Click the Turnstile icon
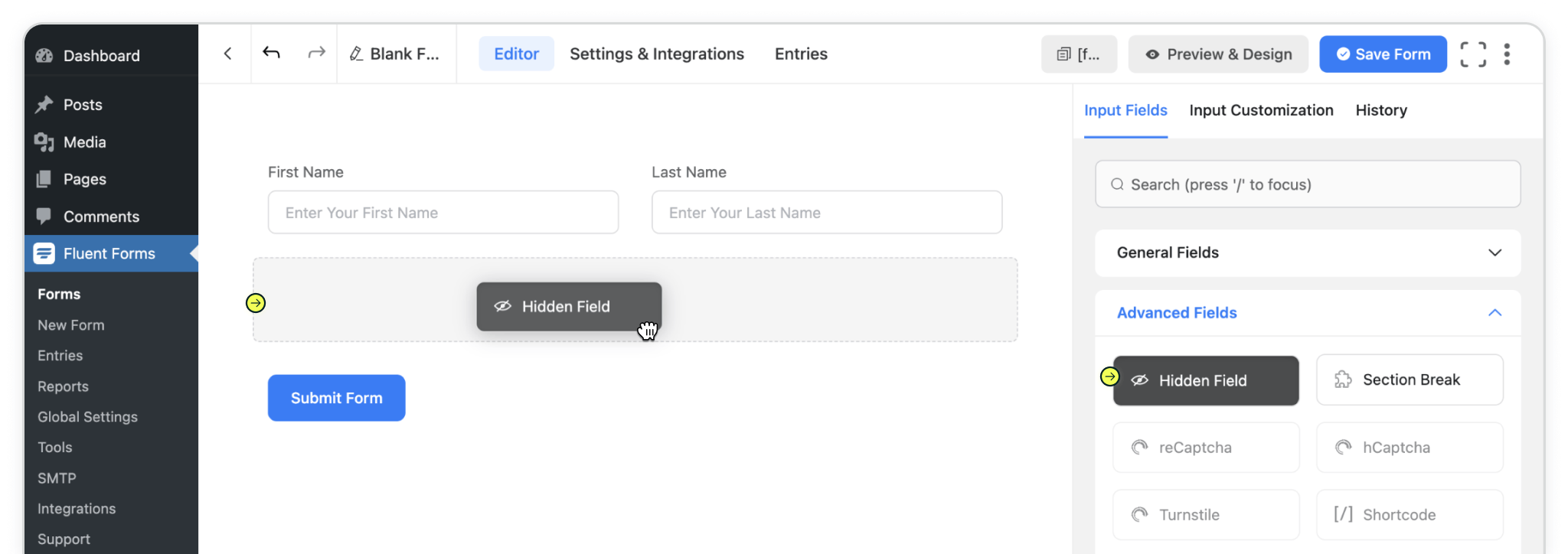Screen dimensions: 1568x554 1139,514
